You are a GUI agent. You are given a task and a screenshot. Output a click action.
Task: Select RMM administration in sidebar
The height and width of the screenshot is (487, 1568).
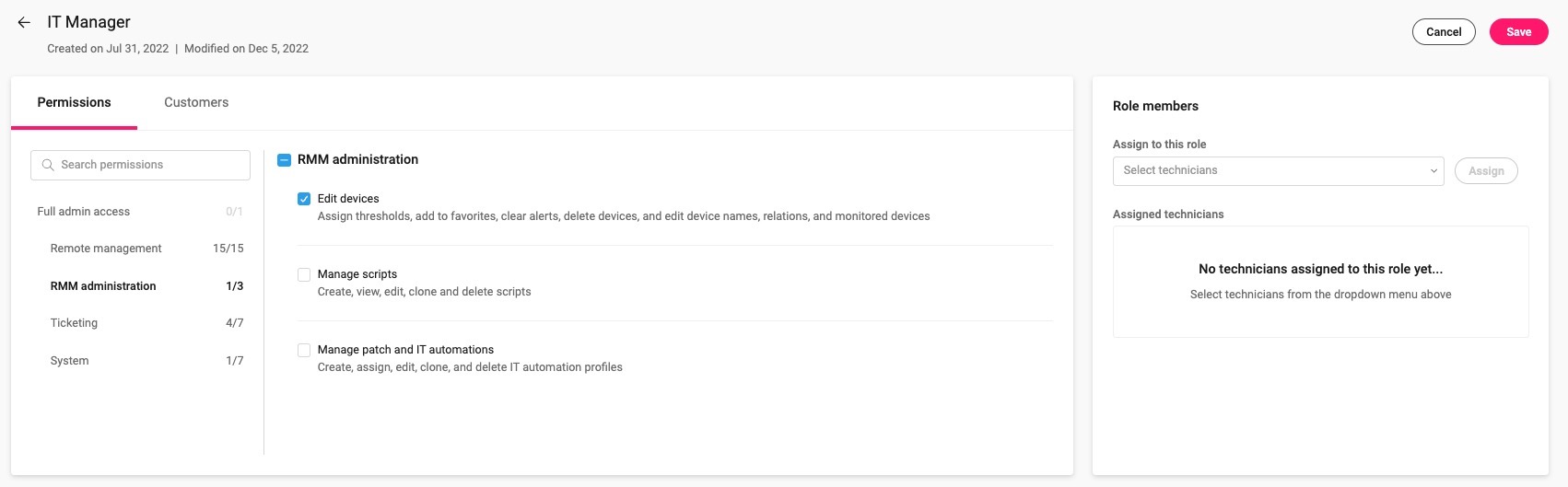tap(103, 286)
